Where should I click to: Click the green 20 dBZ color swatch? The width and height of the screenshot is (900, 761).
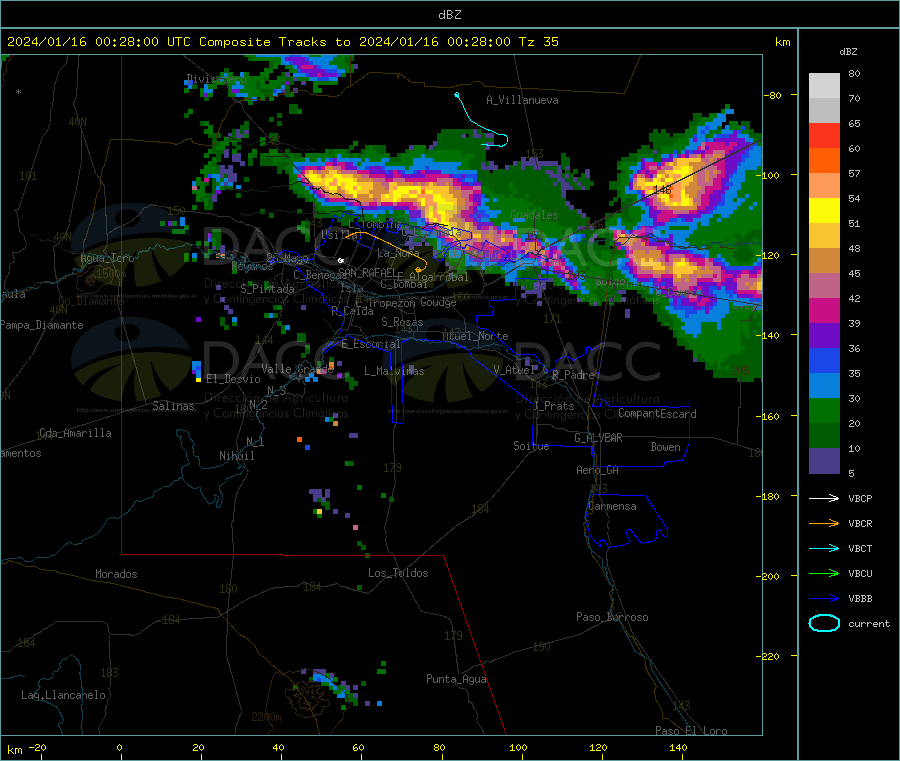(824, 410)
